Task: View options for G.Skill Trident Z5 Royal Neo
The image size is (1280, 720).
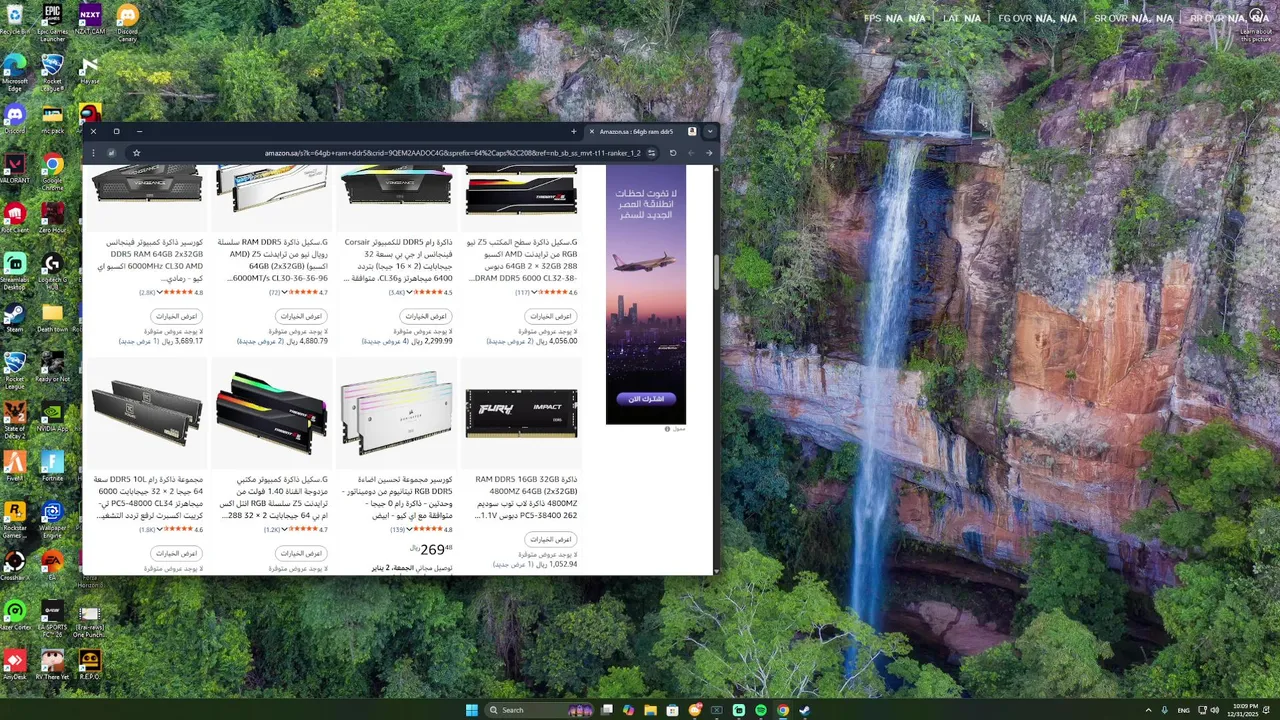Action: pos(302,316)
